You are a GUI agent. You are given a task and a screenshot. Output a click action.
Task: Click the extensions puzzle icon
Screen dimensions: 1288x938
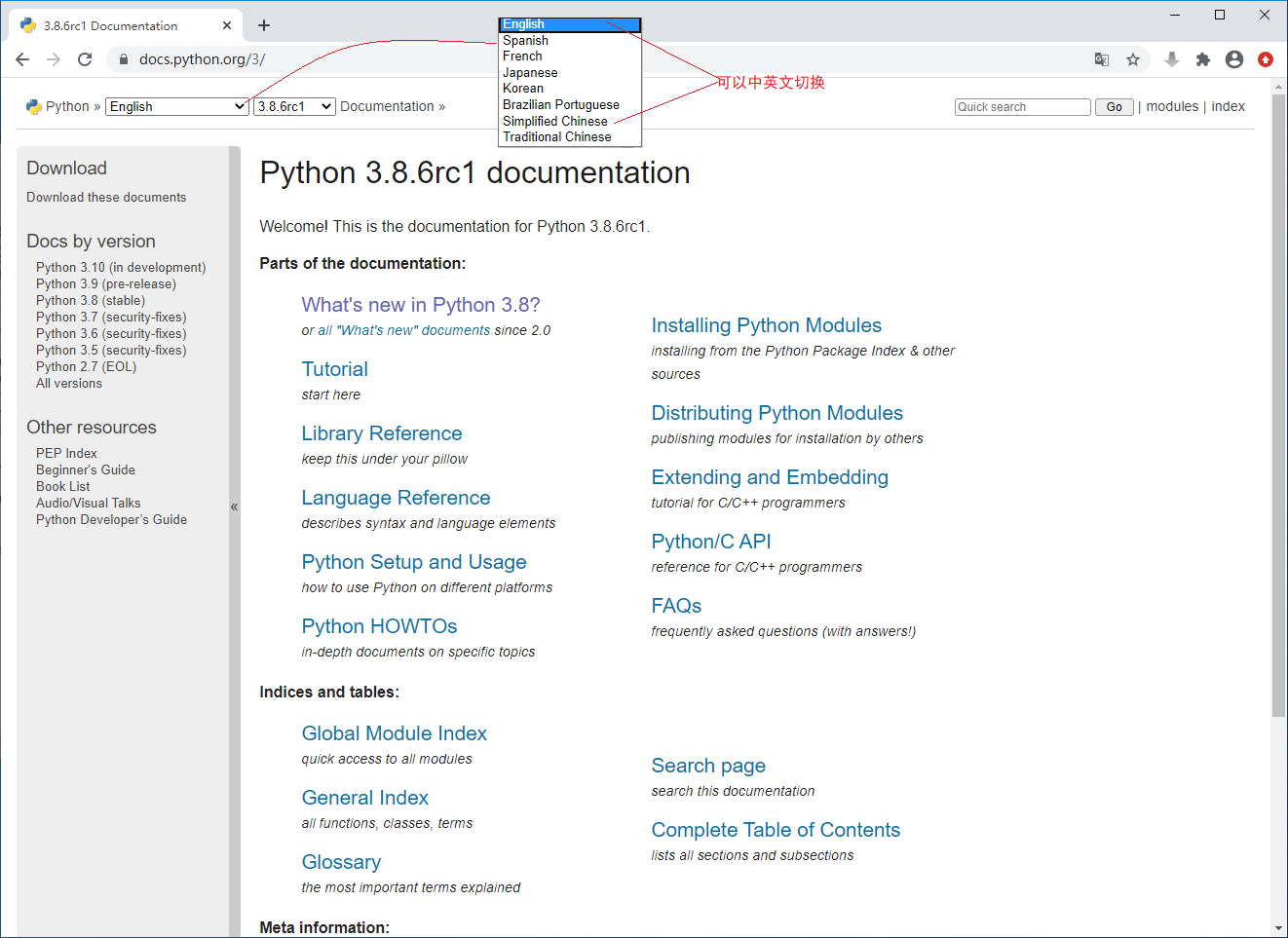coord(1203,59)
